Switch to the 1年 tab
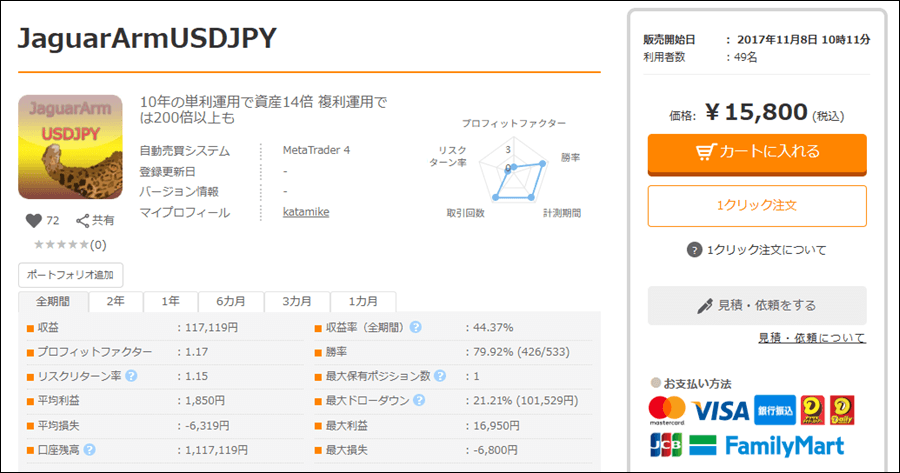900x473 pixels. click(170, 301)
